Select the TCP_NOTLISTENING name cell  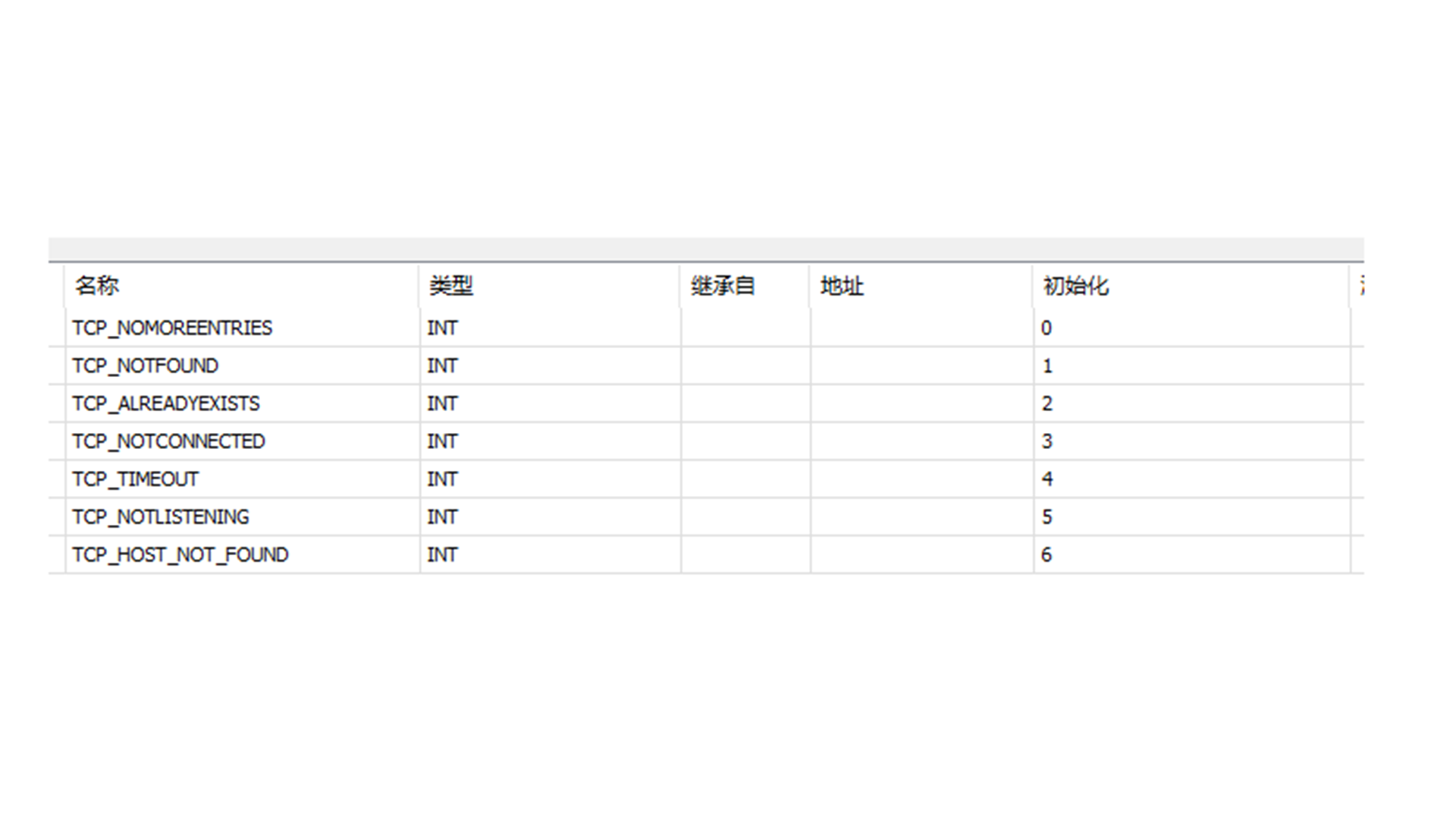point(161,517)
